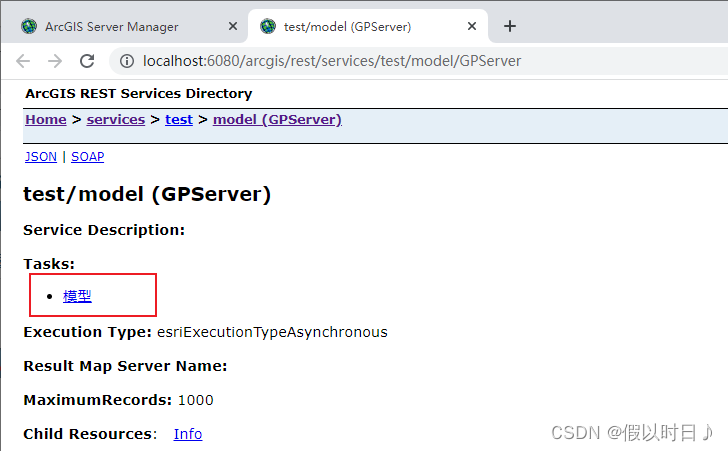Click the MaximumRecords value 1000
This screenshot has height=451, width=728.
(195, 400)
